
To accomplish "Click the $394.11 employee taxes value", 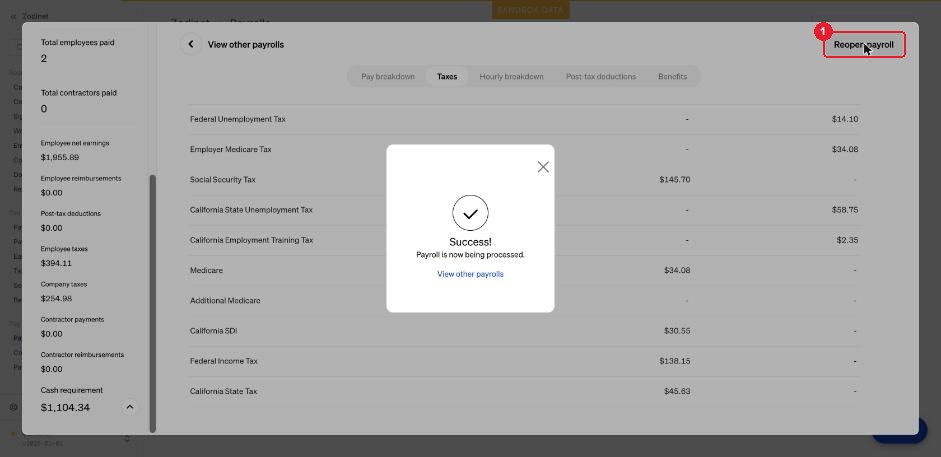I will [x=56, y=263].
